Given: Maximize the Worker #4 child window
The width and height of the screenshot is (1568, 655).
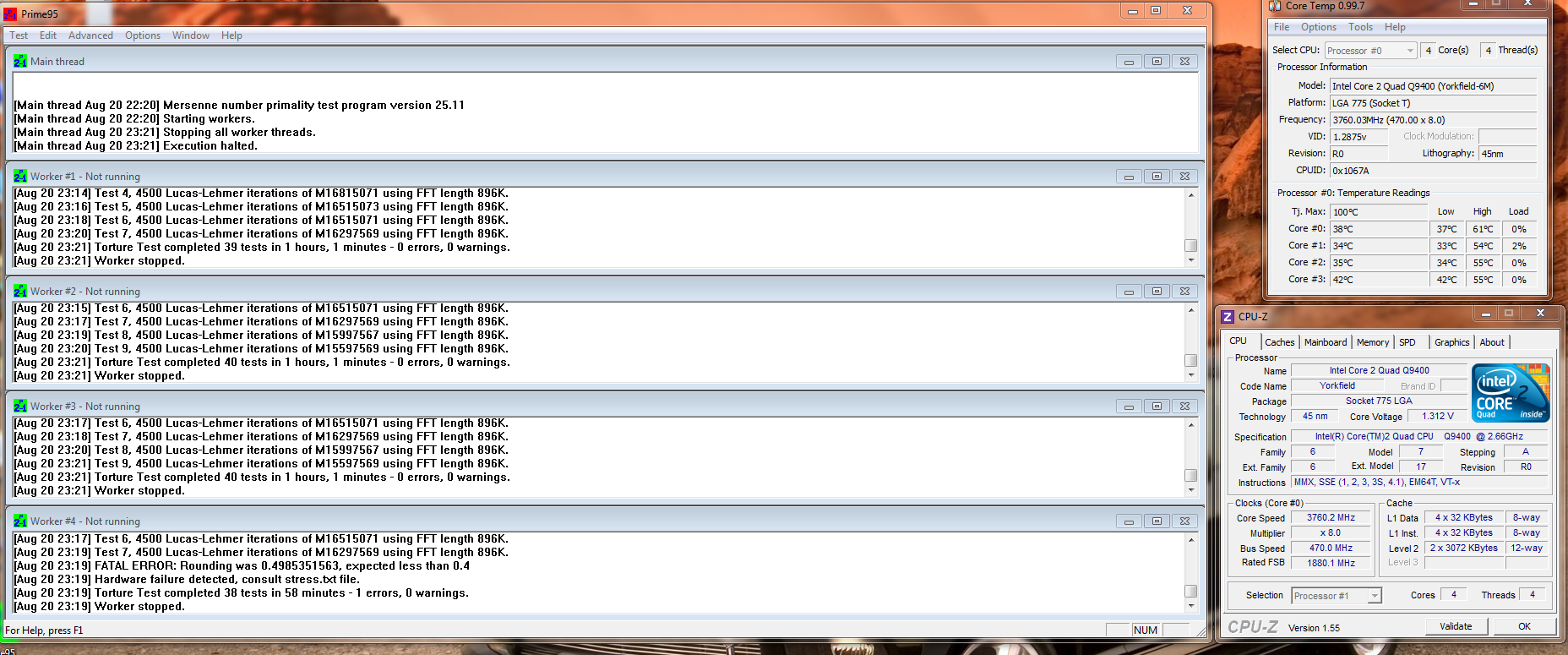Looking at the screenshot, I should pyautogui.click(x=1157, y=521).
